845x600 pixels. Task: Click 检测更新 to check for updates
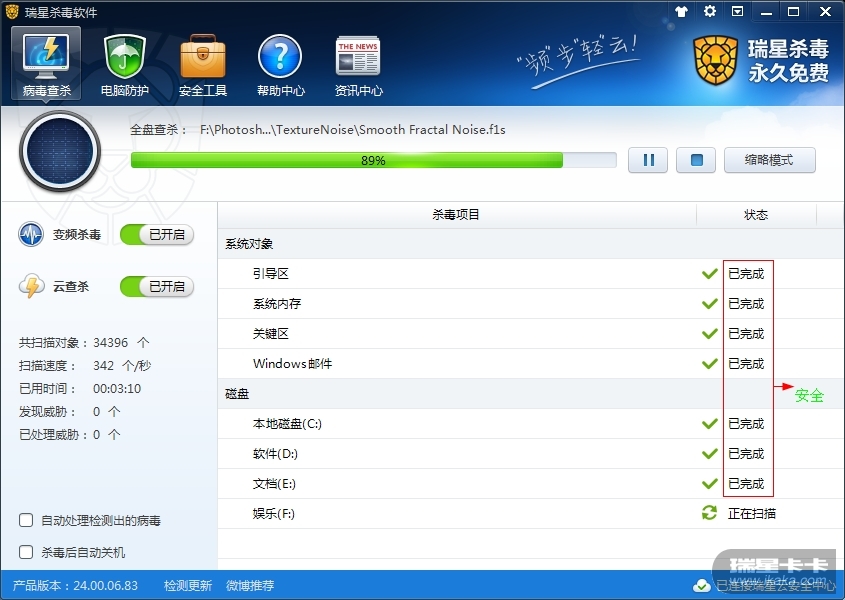click(188, 585)
